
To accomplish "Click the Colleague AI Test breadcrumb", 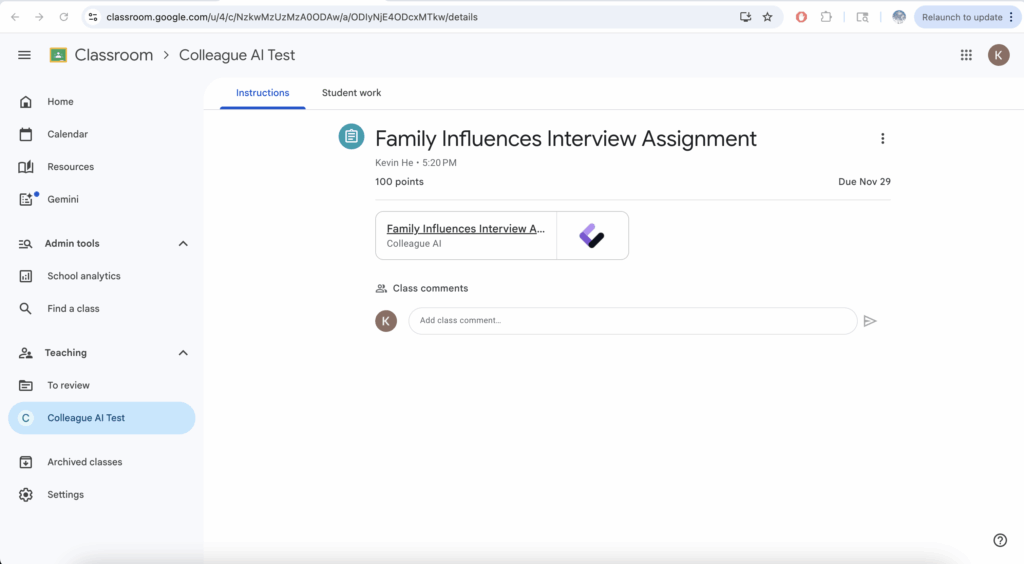I will point(237,55).
